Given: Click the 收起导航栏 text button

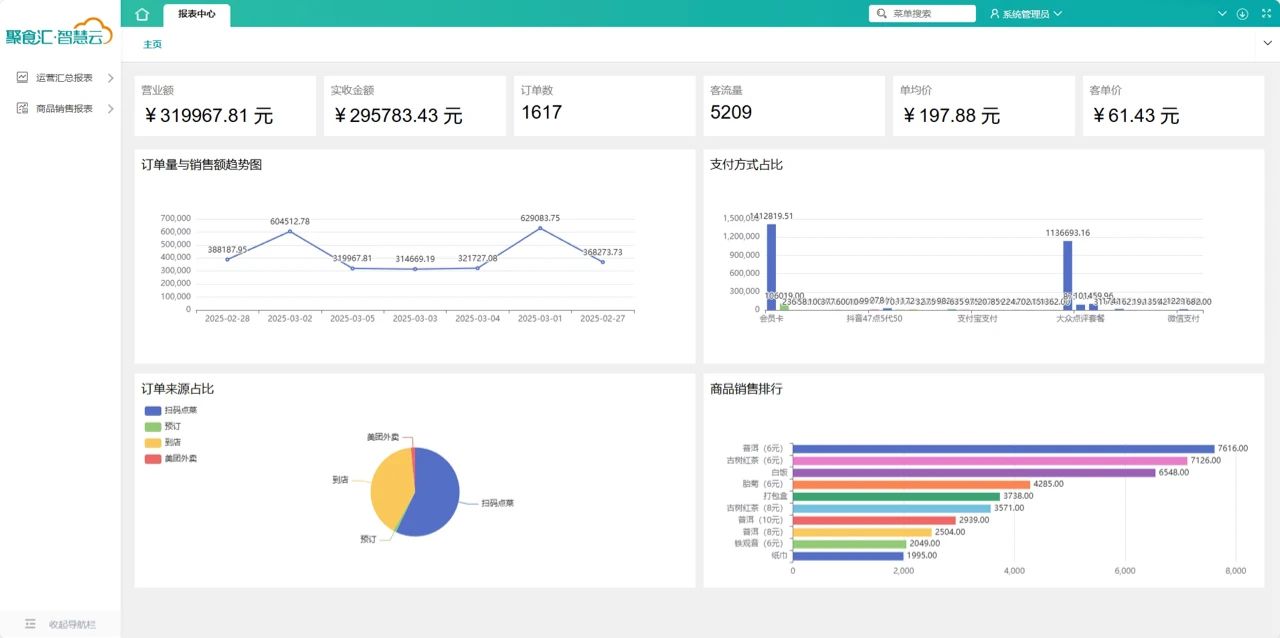Looking at the screenshot, I should pyautogui.click(x=72, y=624).
